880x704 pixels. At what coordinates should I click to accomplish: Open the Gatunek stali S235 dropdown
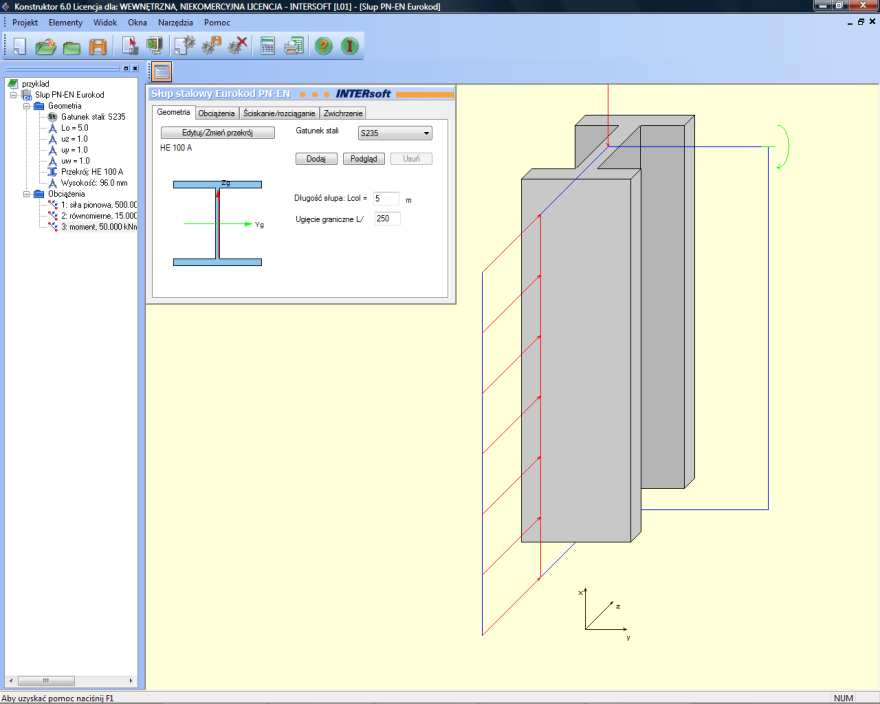click(x=395, y=133)
